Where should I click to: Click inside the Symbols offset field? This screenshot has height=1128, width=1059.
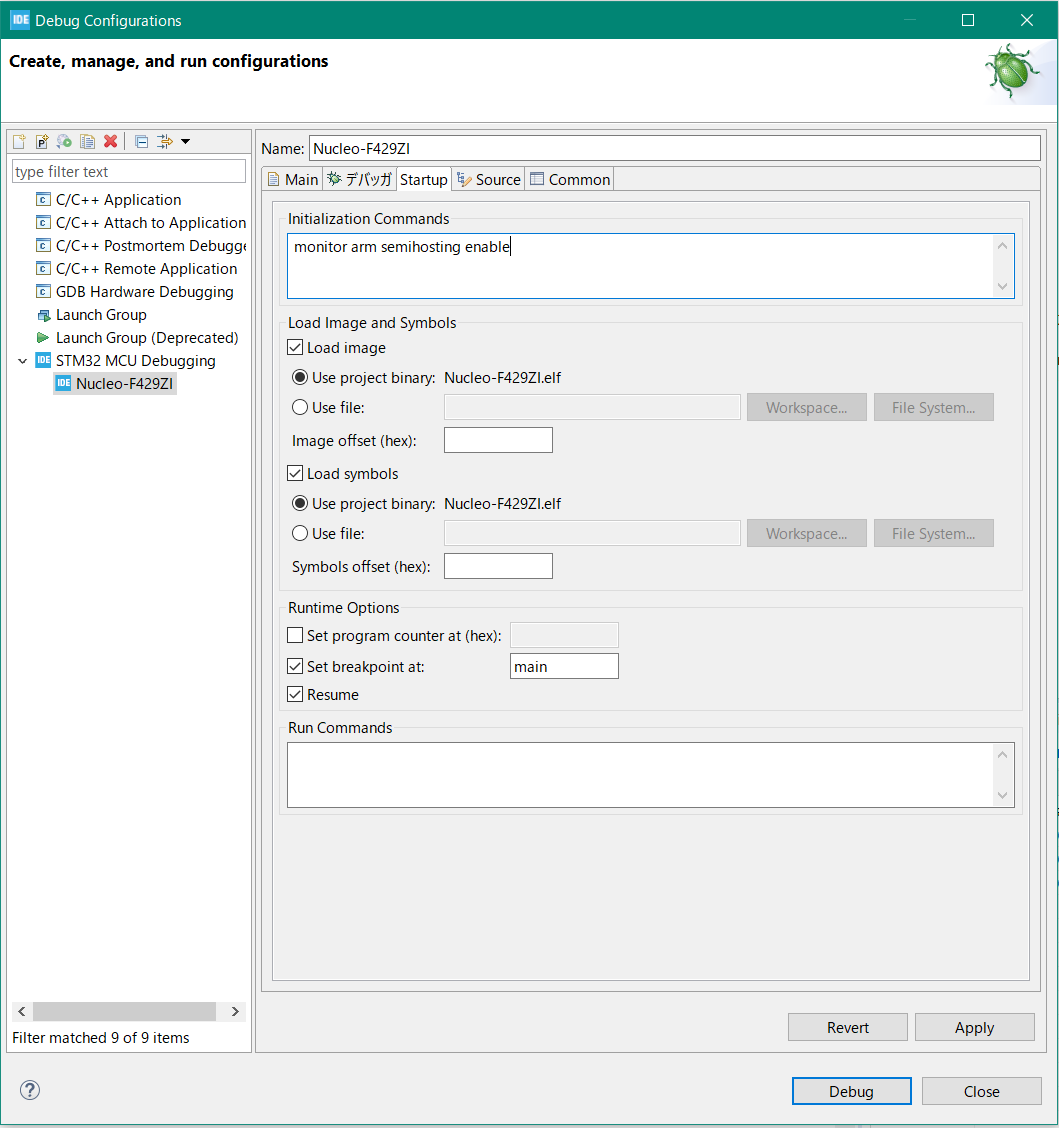498,565
